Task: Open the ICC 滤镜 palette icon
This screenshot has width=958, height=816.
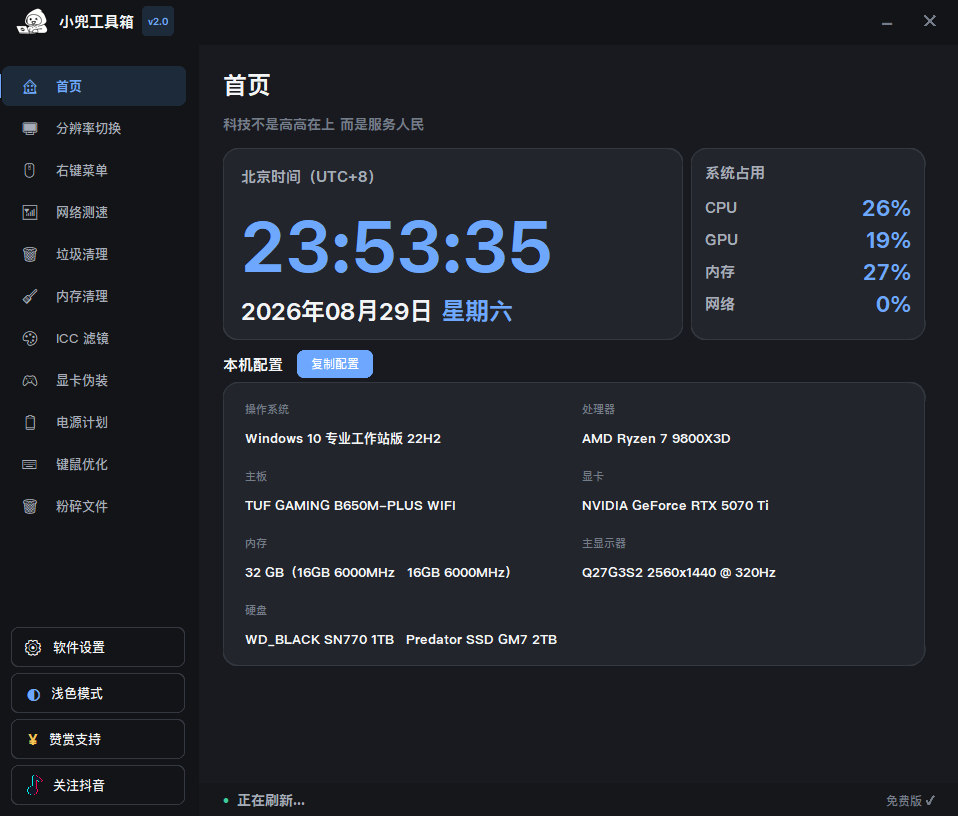Action: [x=30, y=338]
